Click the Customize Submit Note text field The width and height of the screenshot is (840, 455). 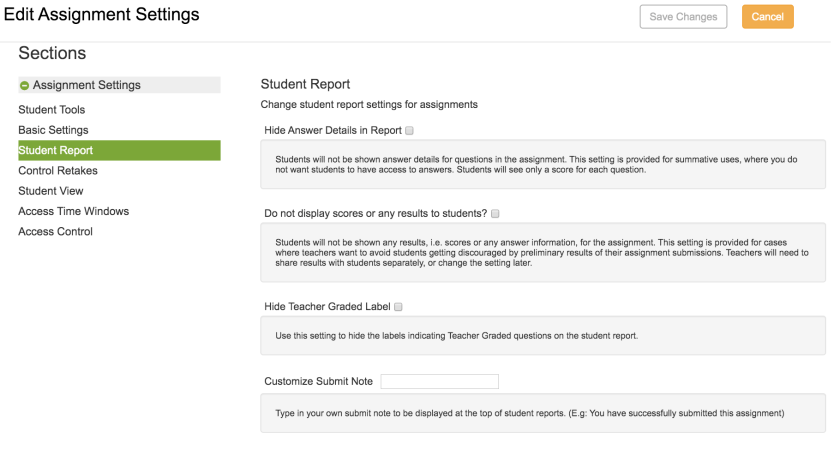439,381
